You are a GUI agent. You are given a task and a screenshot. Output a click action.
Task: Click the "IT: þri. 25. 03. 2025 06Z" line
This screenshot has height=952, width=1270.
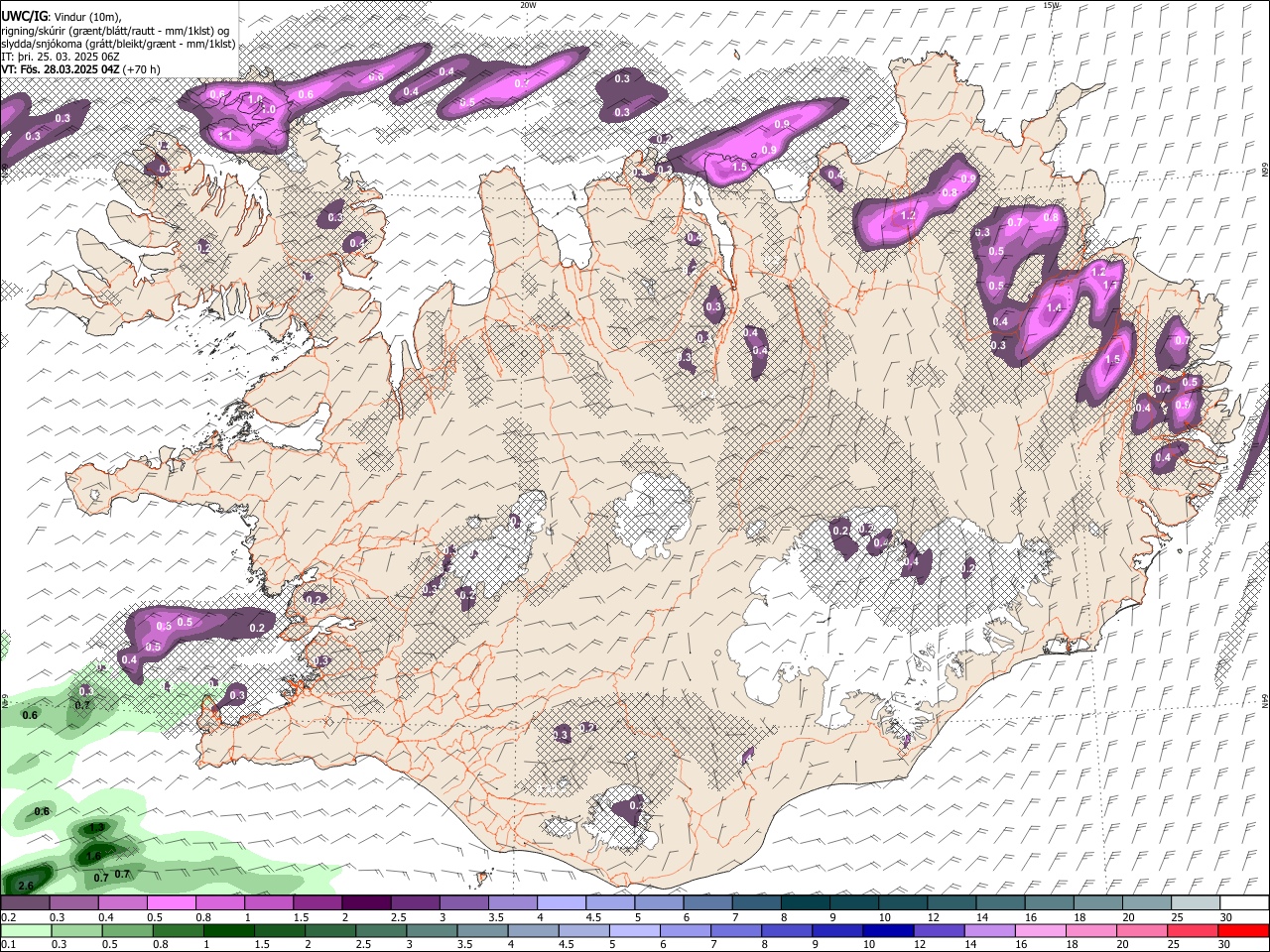point(60,57)
